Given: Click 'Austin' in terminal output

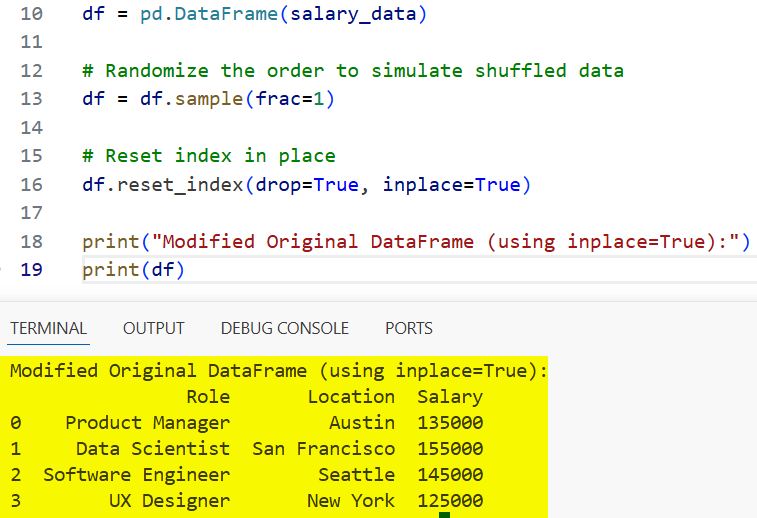Looking at the screenshot, I should point(362,423).
